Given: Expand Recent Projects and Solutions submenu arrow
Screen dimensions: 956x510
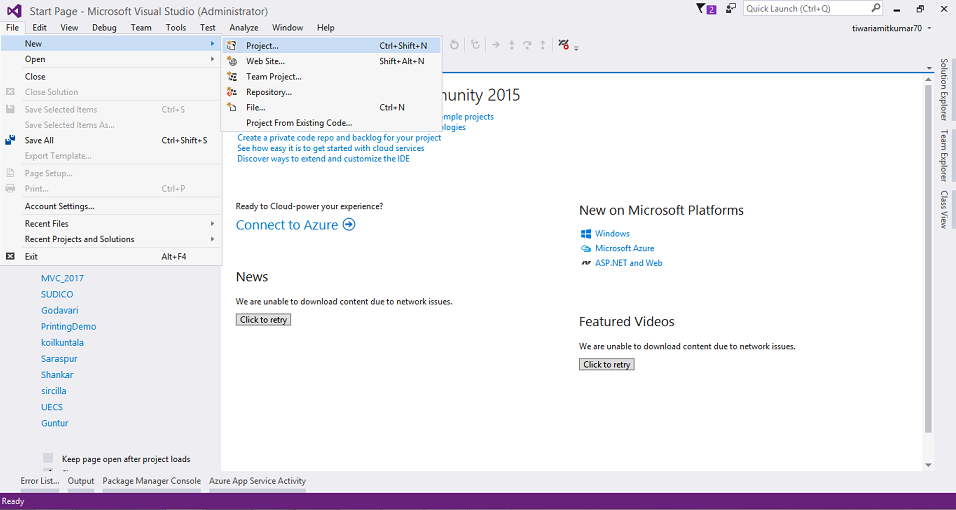Looking at the screenshot, I should click(x=213, y=239).
